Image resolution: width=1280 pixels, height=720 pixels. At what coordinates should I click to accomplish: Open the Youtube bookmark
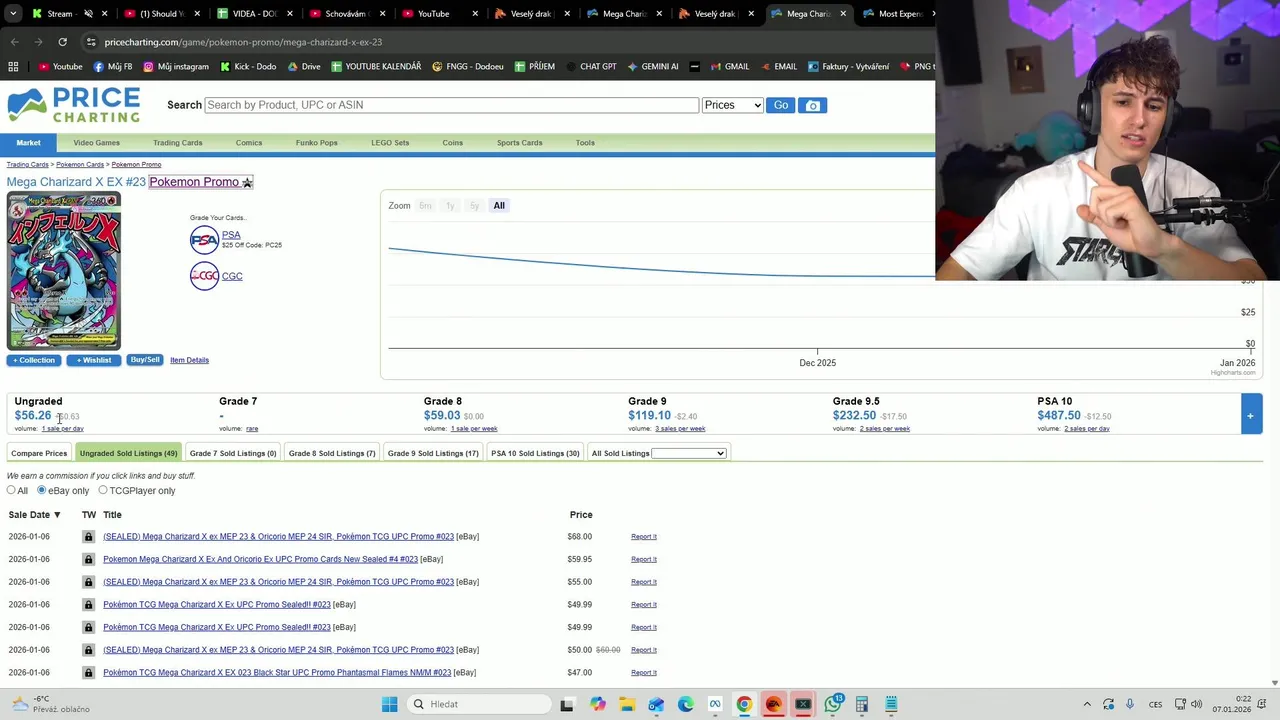pyautogui.click(x=60, y=66)
